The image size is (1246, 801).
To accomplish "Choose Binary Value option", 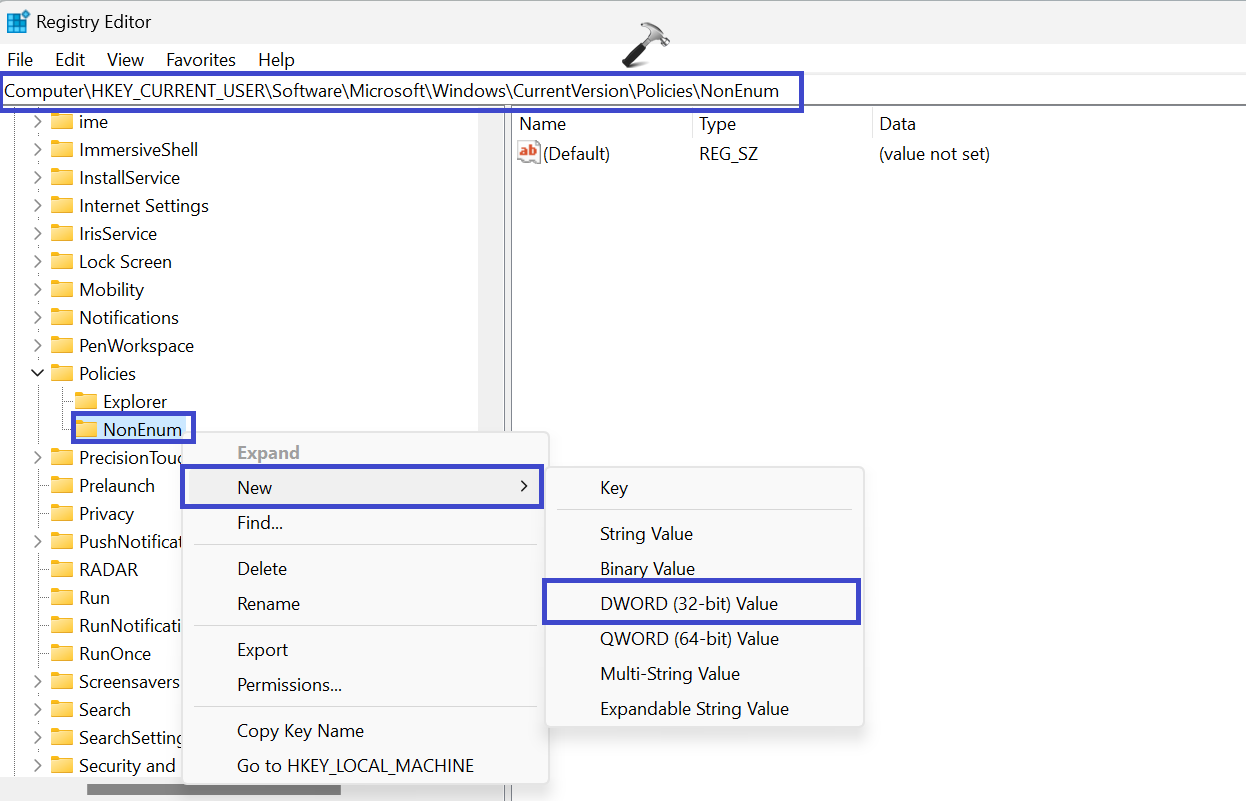I will [x=704, y=569].
